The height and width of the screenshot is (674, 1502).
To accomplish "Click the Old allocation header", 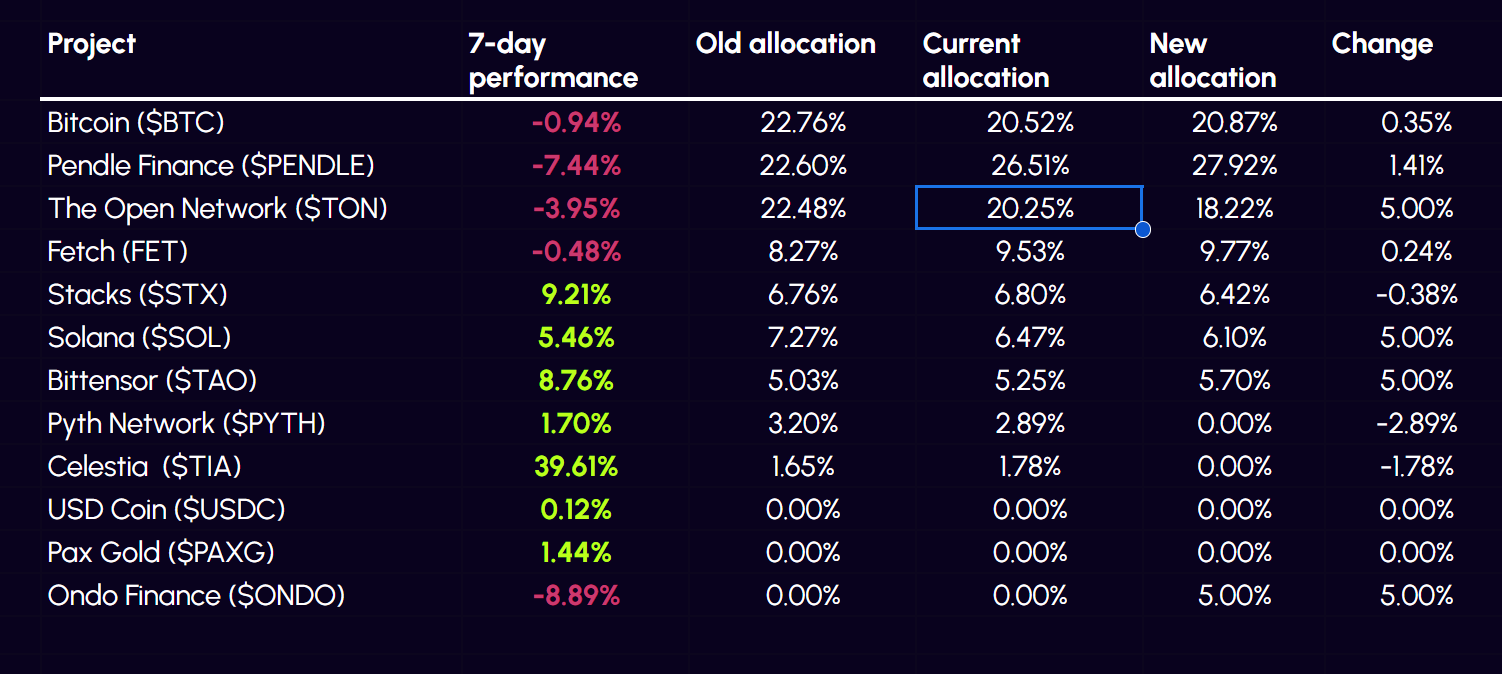I will (x=785, y=44).
